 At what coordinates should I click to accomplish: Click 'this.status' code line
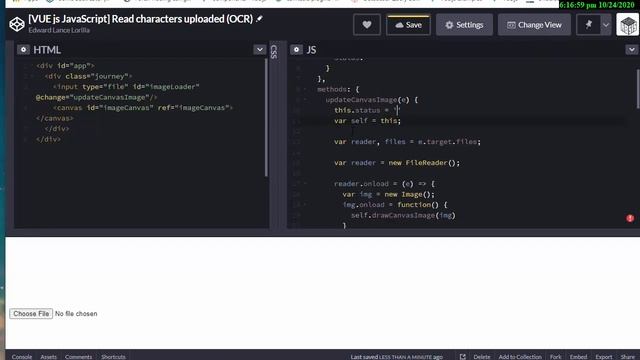tap(367, 110)
